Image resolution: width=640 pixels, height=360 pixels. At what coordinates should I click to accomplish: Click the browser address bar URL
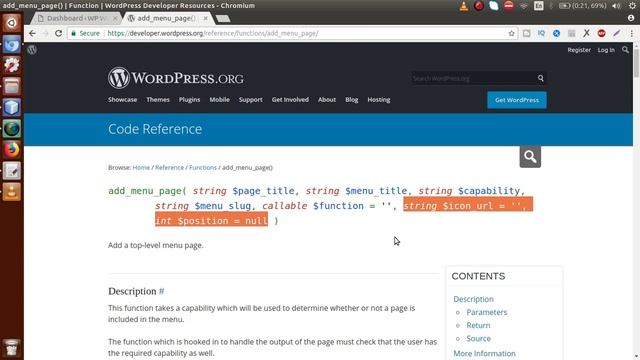[213, 33]
